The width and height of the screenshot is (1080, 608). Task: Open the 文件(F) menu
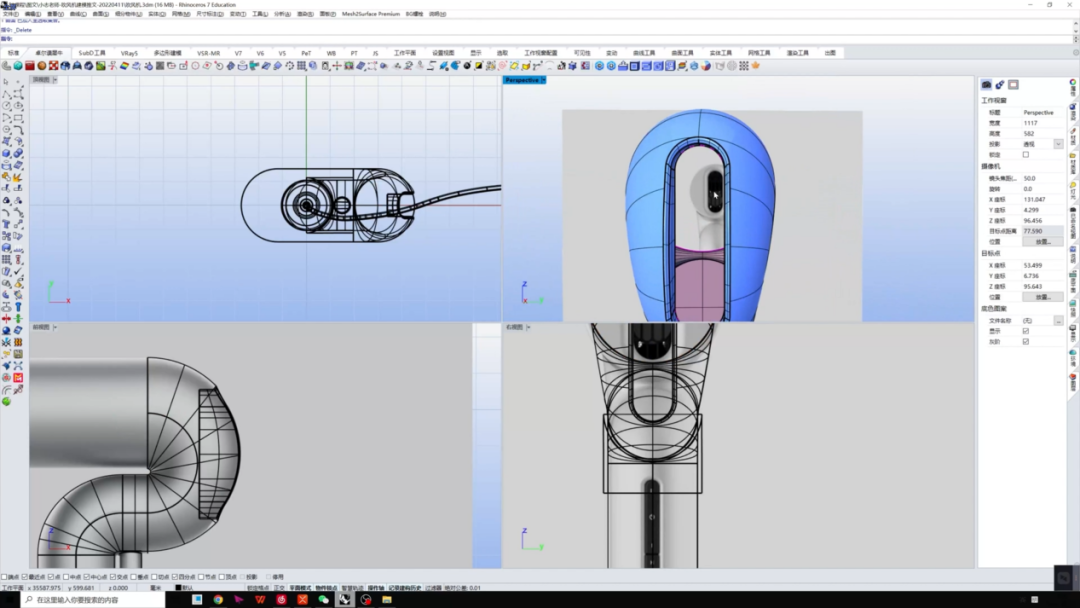[10, 14]
